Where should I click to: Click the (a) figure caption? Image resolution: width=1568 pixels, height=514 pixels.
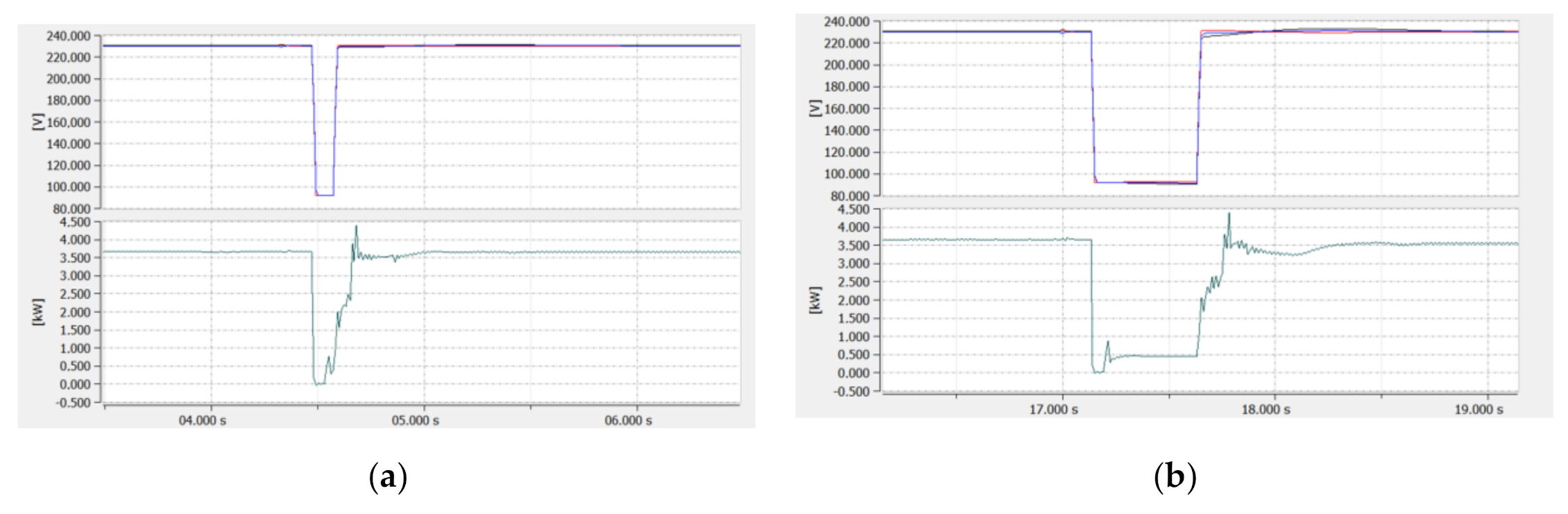388,478
